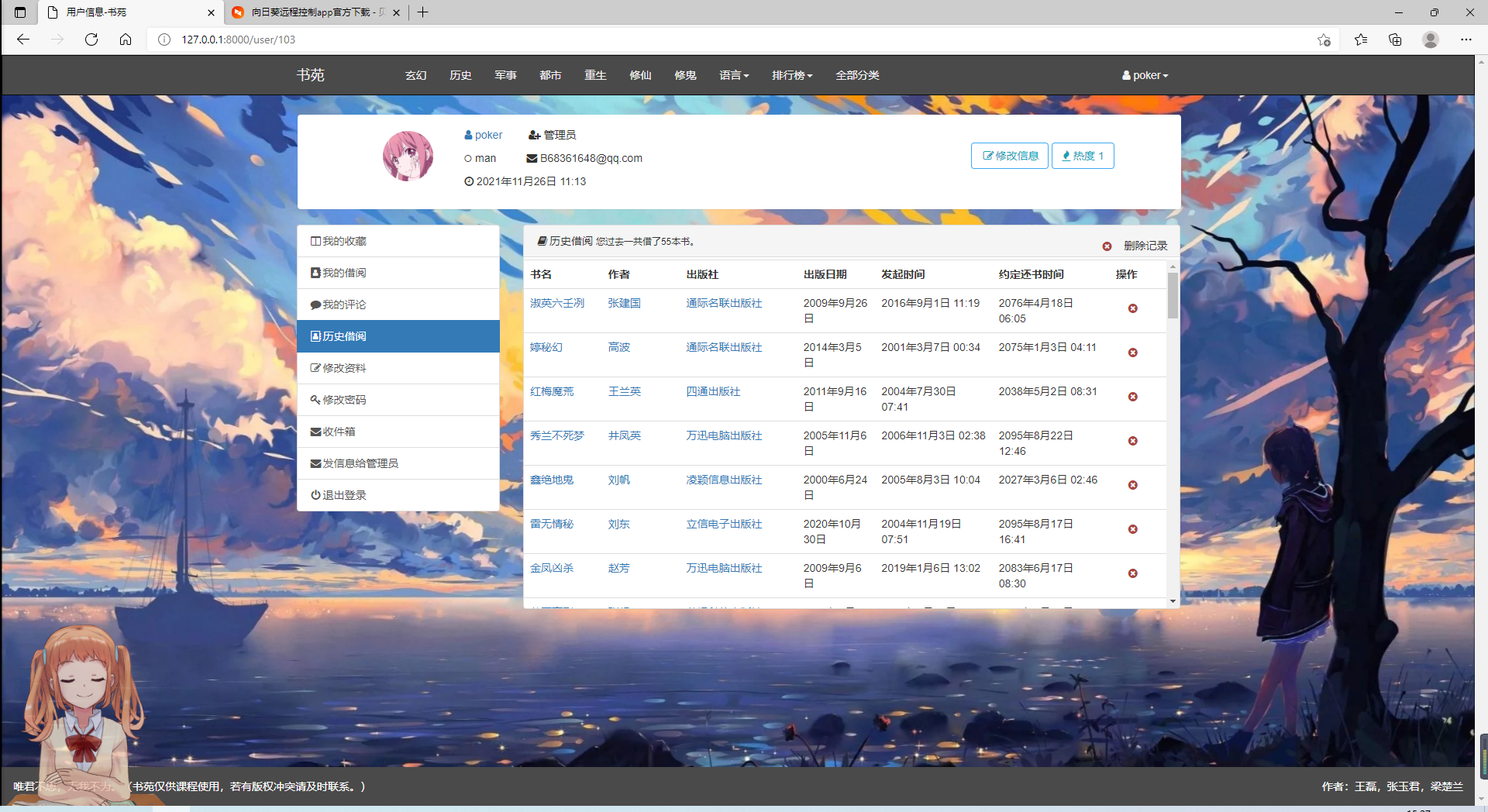Screen dimensions: 1488x812
Task: Click the 热度 1 button
Action: click(1083, 156)
